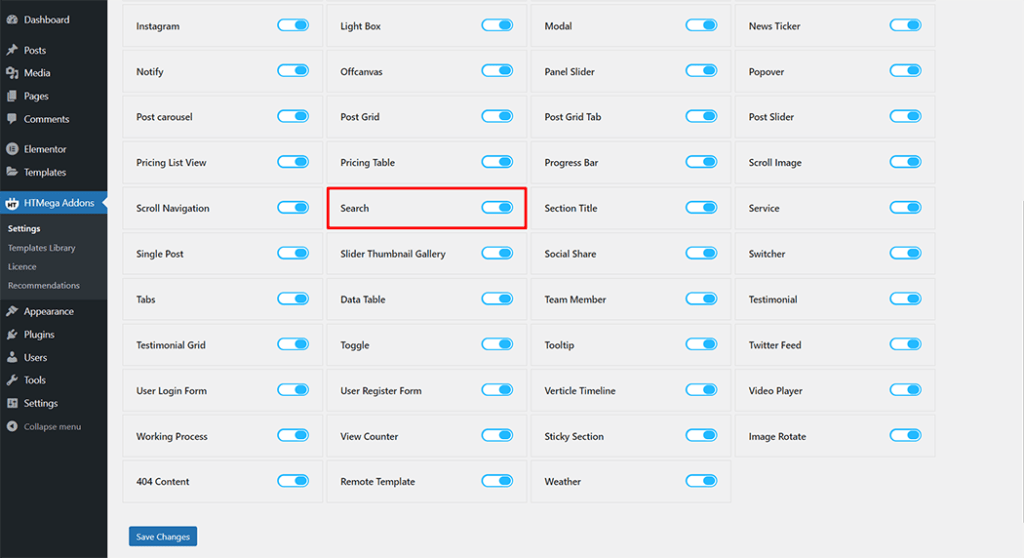The image size is (1024, 558).
Task: Click the Comments bubble icon
Action: pyautogui.click(x=12, y=119)
